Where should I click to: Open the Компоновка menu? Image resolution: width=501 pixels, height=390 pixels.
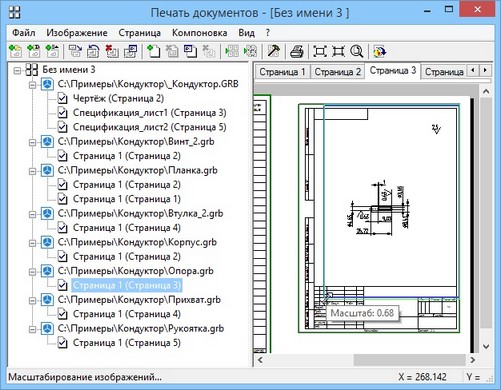[199, 33]
